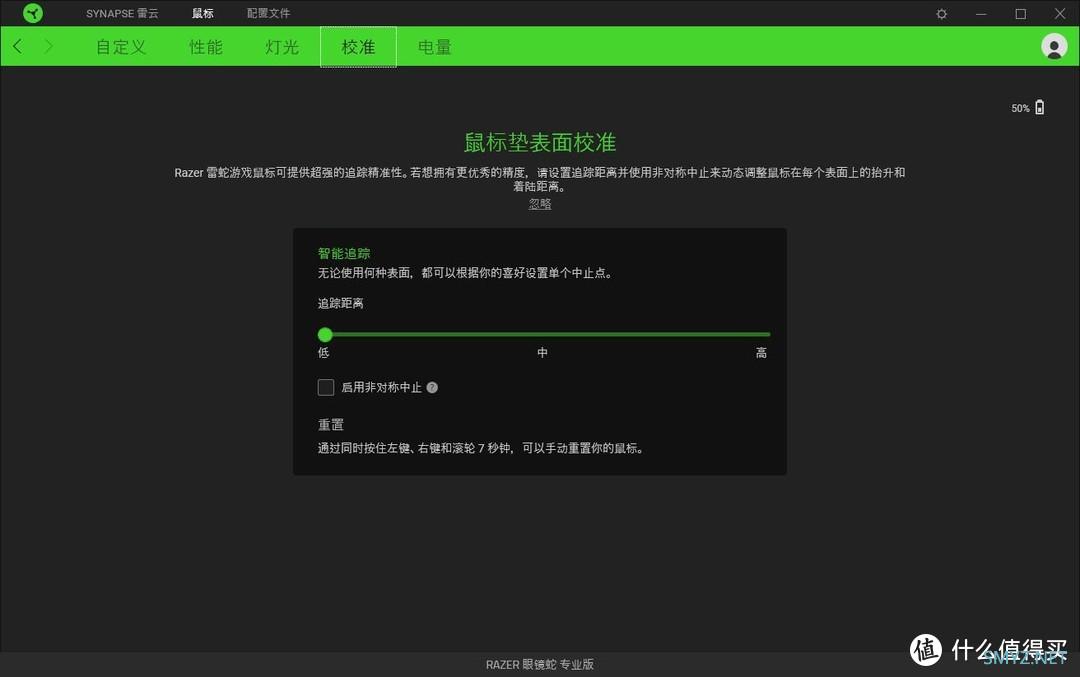Click the tracking distance slider handle

325,335
